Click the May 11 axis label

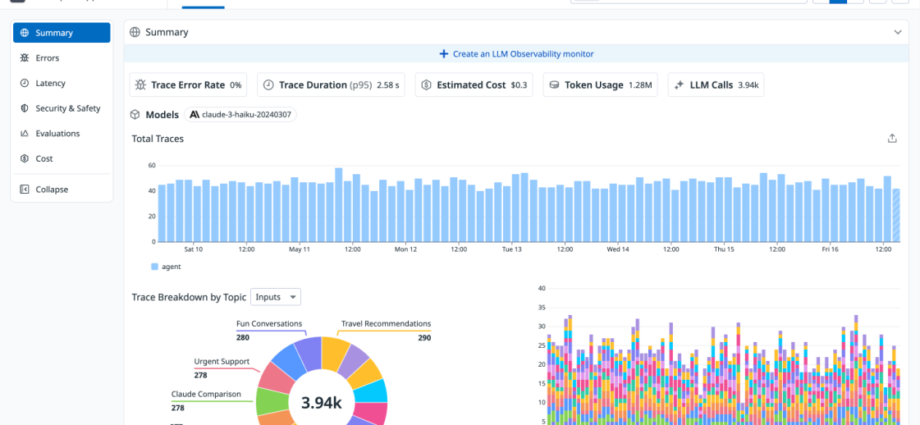[299, 249]
